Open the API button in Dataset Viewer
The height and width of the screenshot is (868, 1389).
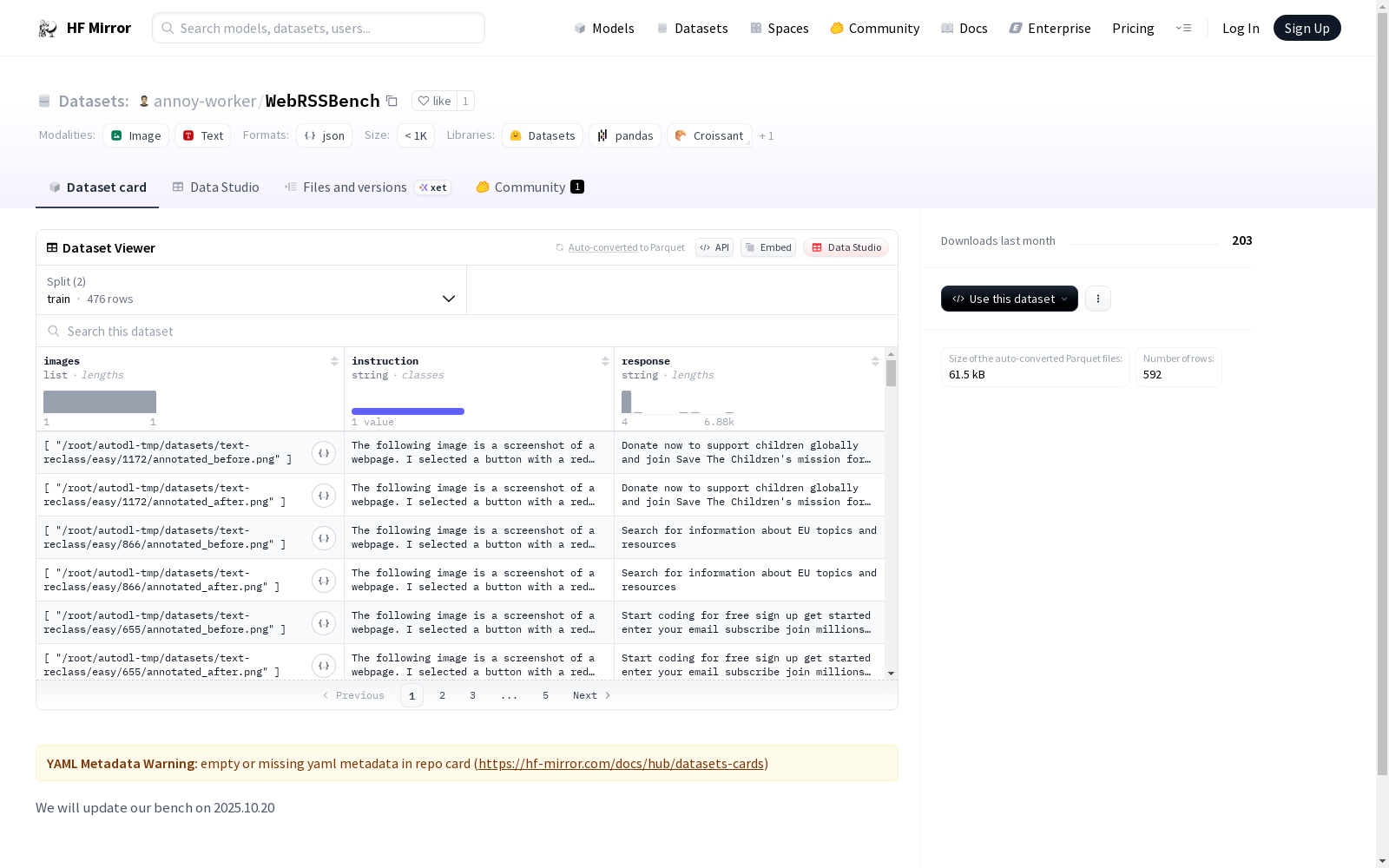(714, 247)
